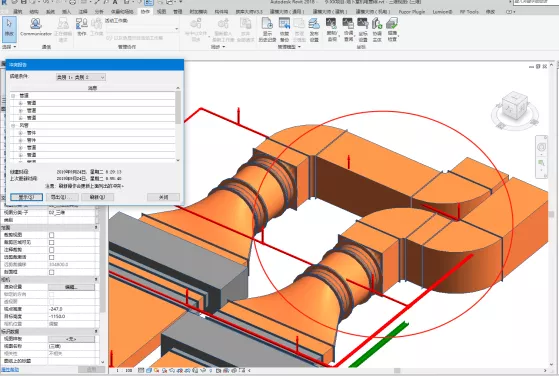This screenshot has height=376, width=559.
Task: Open the navigation wheel on the navigation bar
Action: coord(541,147)
